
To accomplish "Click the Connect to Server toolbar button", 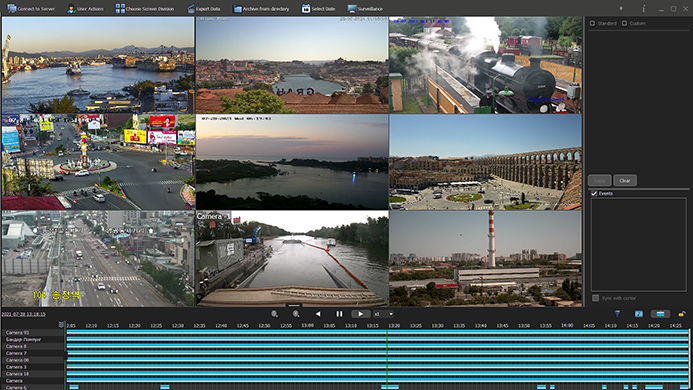I will point(31,8).
